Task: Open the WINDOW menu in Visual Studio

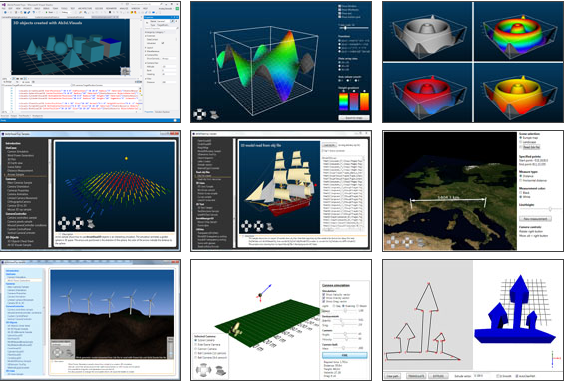Action: (x=135, y=8)
